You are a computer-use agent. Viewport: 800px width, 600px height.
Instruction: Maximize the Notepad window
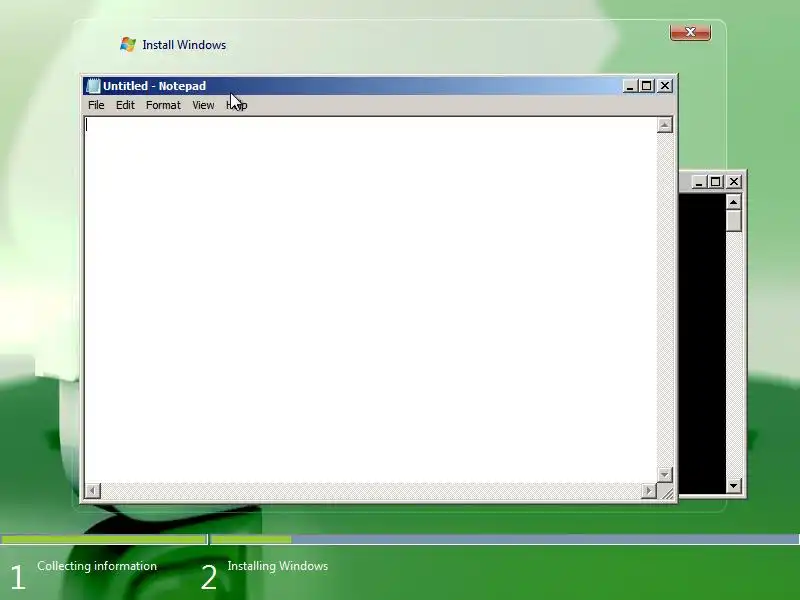click(x=646, y=86)
